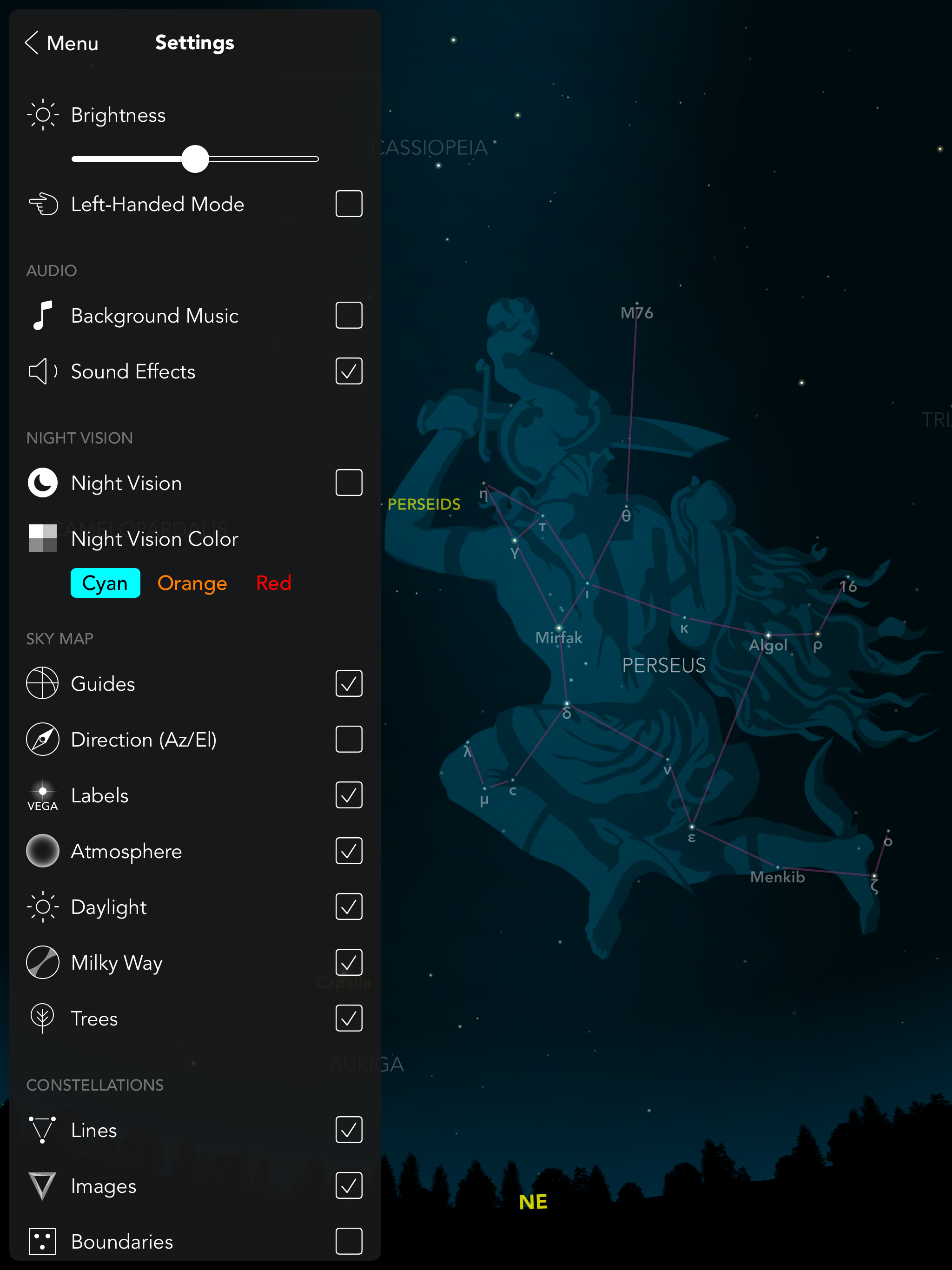This screenshot has width=952, height=1270.
Task: Click the Direction compass icon
Action: click(42, 740)
